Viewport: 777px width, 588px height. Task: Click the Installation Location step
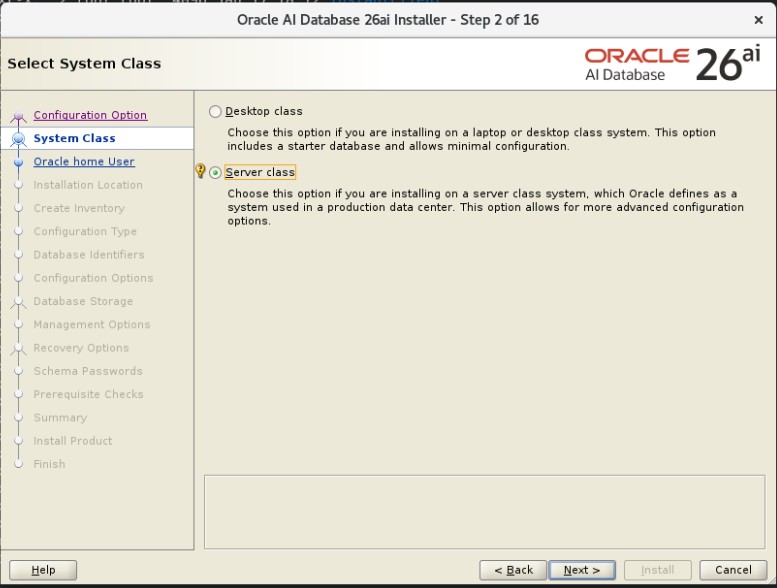[88, 185]
